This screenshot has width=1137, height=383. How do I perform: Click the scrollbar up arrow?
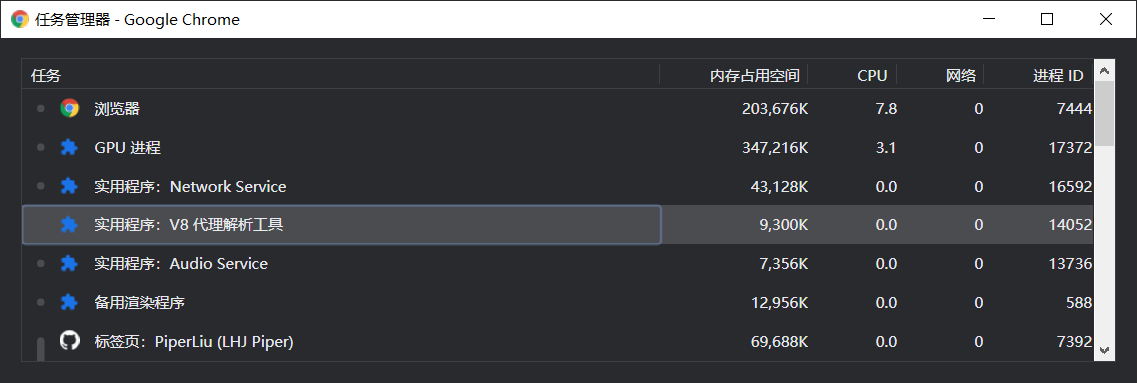click(x=1104, y=70)
